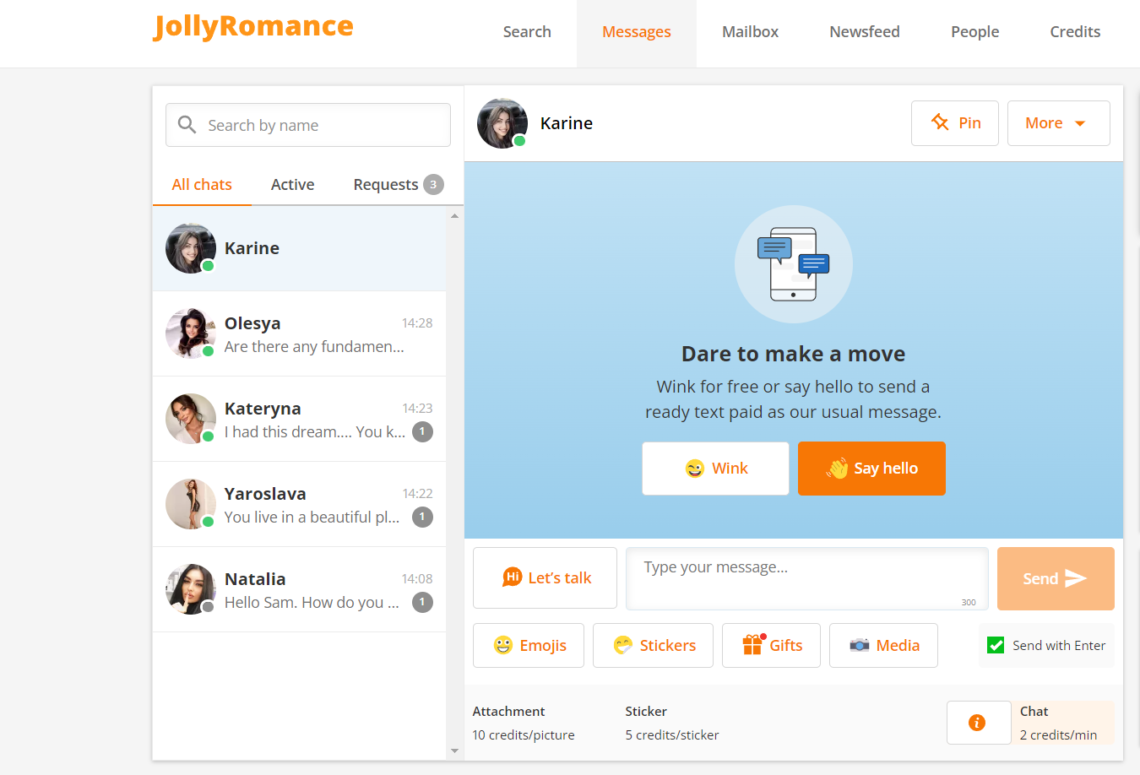1140x775 pixels.
Task: Click Yaroslava's unread message badge
Action: click(422, 517)
